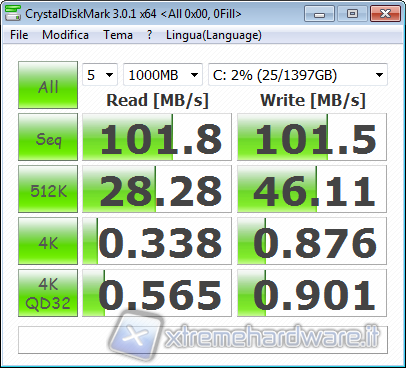Image resolution: width=406 pixels, height=368 pixels.
Task: Click the 512K write result 46.11
Action: click(x=312, y=189)
